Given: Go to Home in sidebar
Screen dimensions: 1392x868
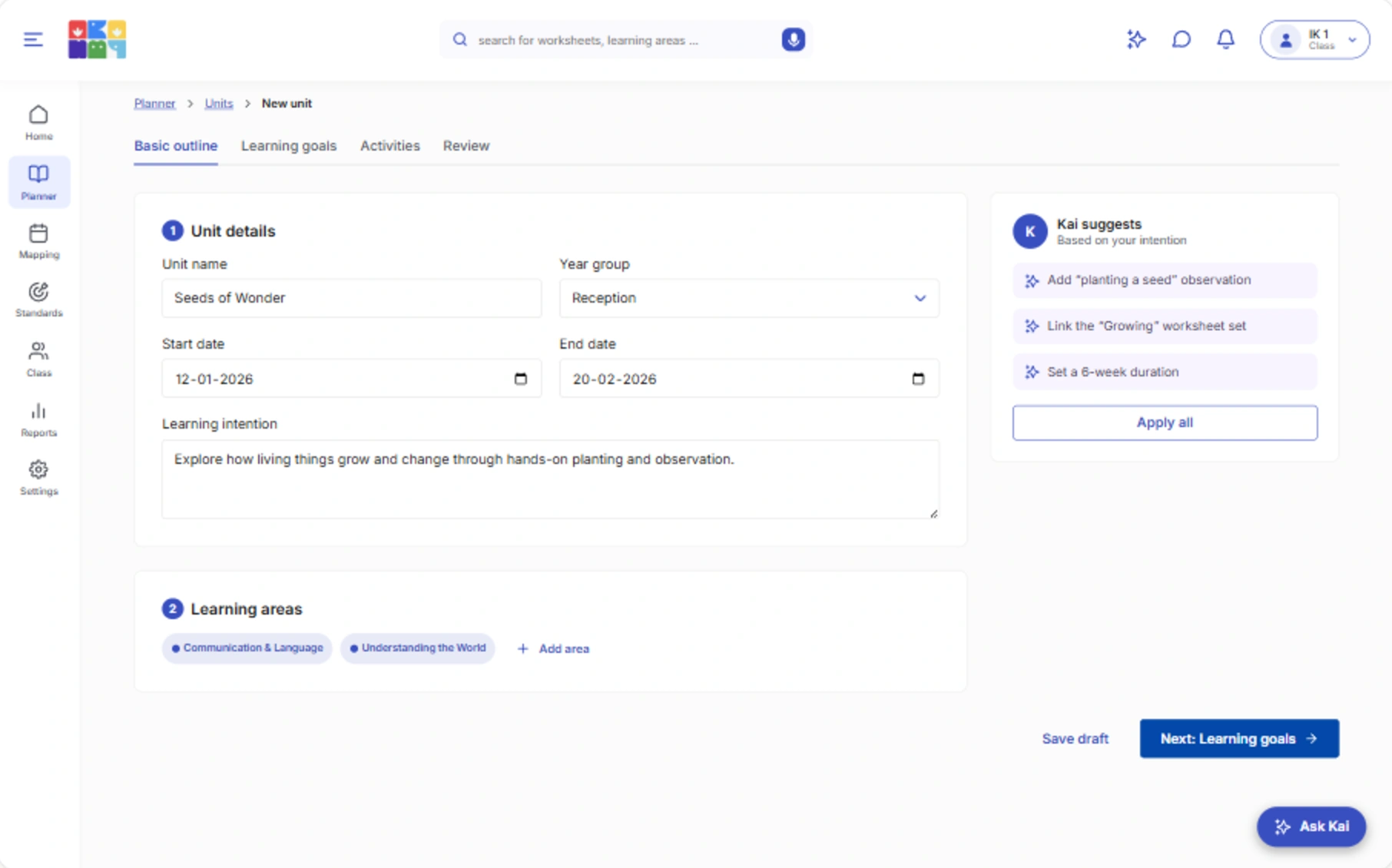Looking at the screenshot, I should click(x=38, y=123).
